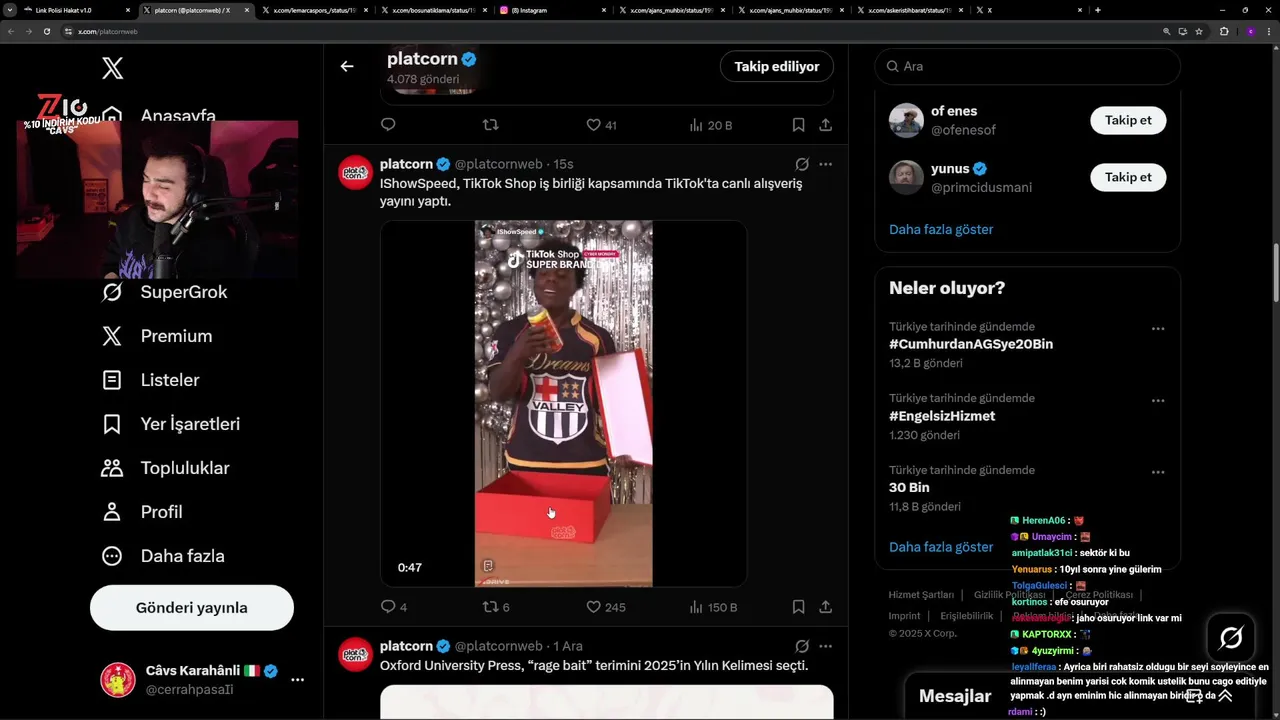Toggle the Takip ediliyor follow button
1280x720 pixels.
pos(777,66)
